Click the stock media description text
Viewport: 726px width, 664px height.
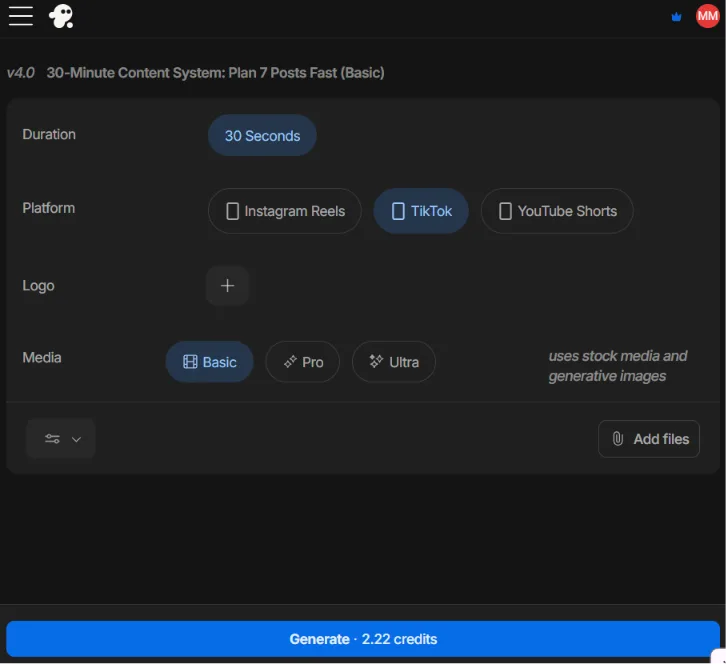tap(618, 366)
